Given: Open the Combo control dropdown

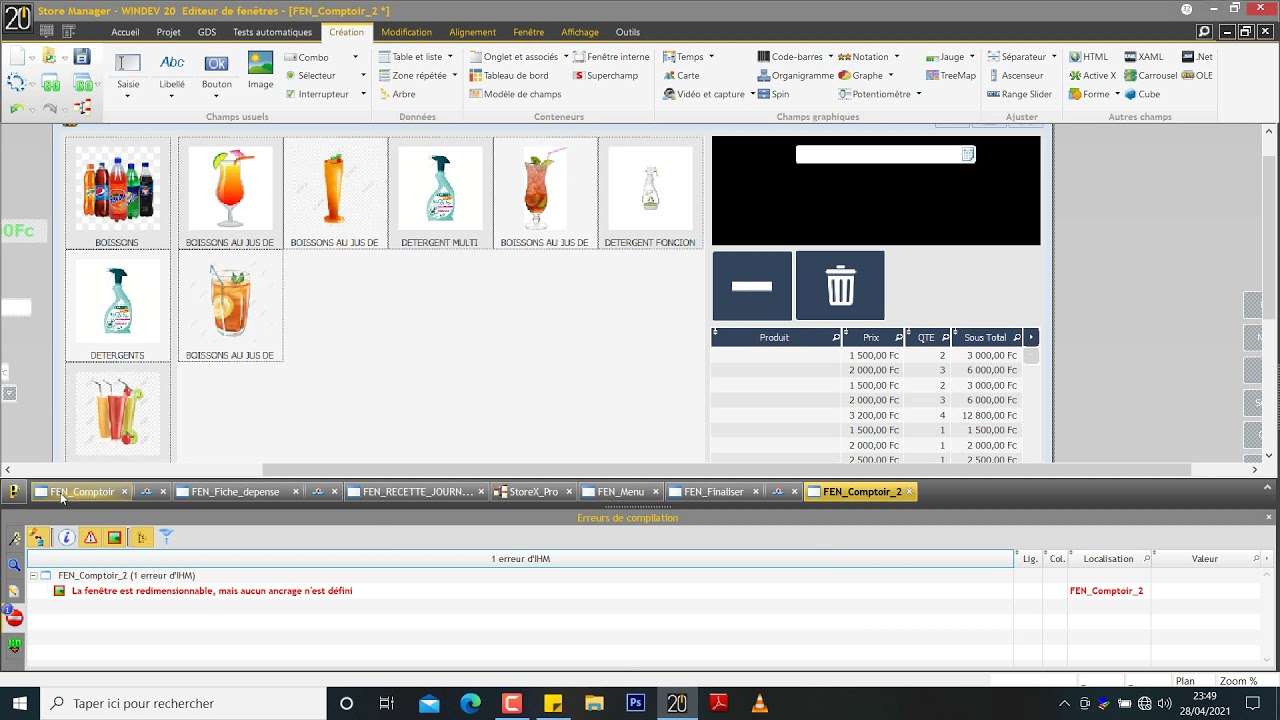Looking at the screenshot, I should pyautogui.click(x=355, y=57).
